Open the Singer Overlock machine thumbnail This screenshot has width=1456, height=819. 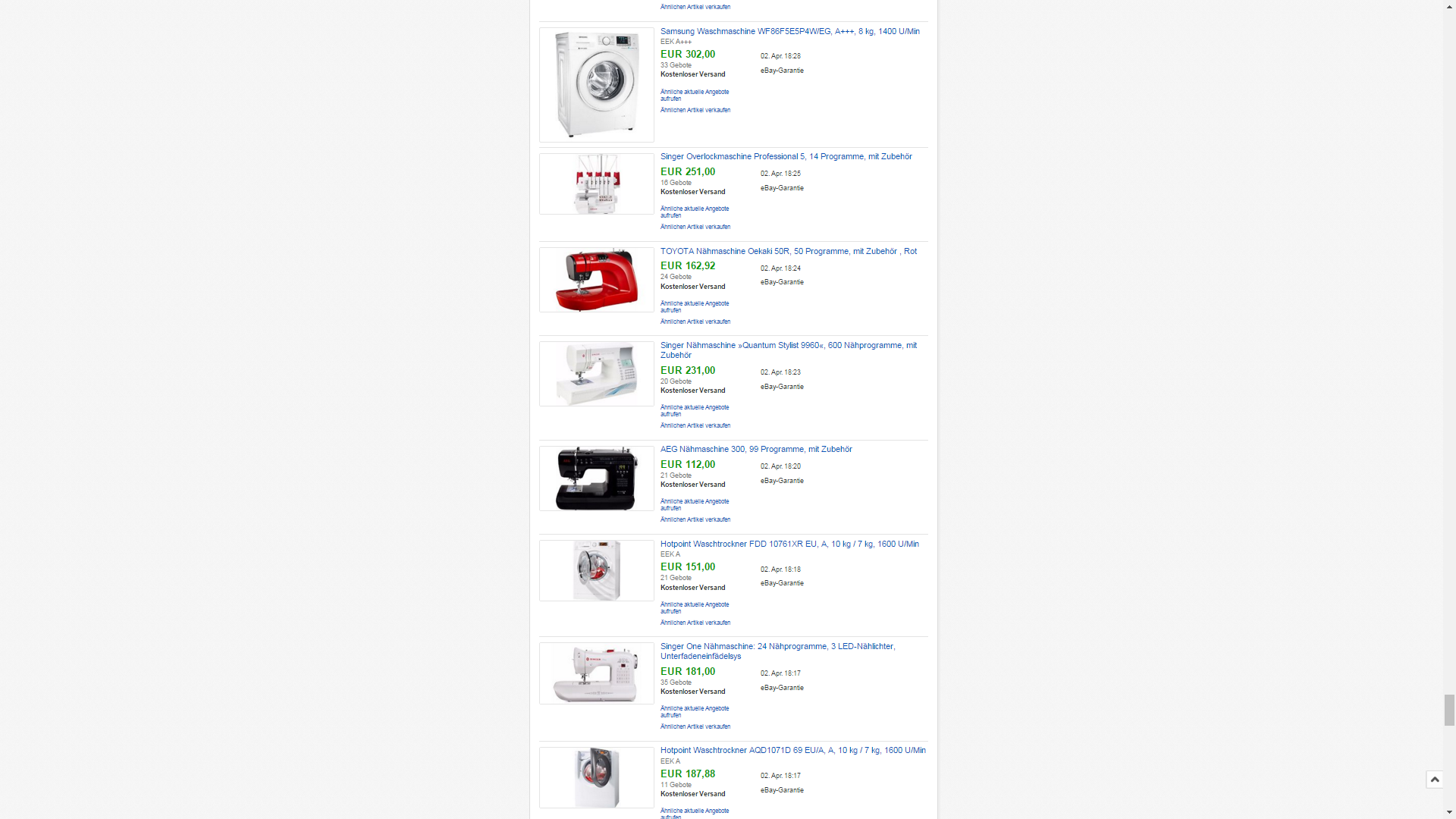tap(597, 184)
